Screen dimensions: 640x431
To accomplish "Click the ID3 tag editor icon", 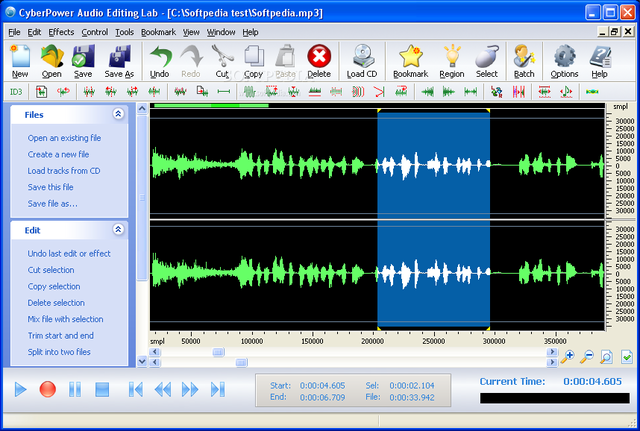I will pos(16,92).
